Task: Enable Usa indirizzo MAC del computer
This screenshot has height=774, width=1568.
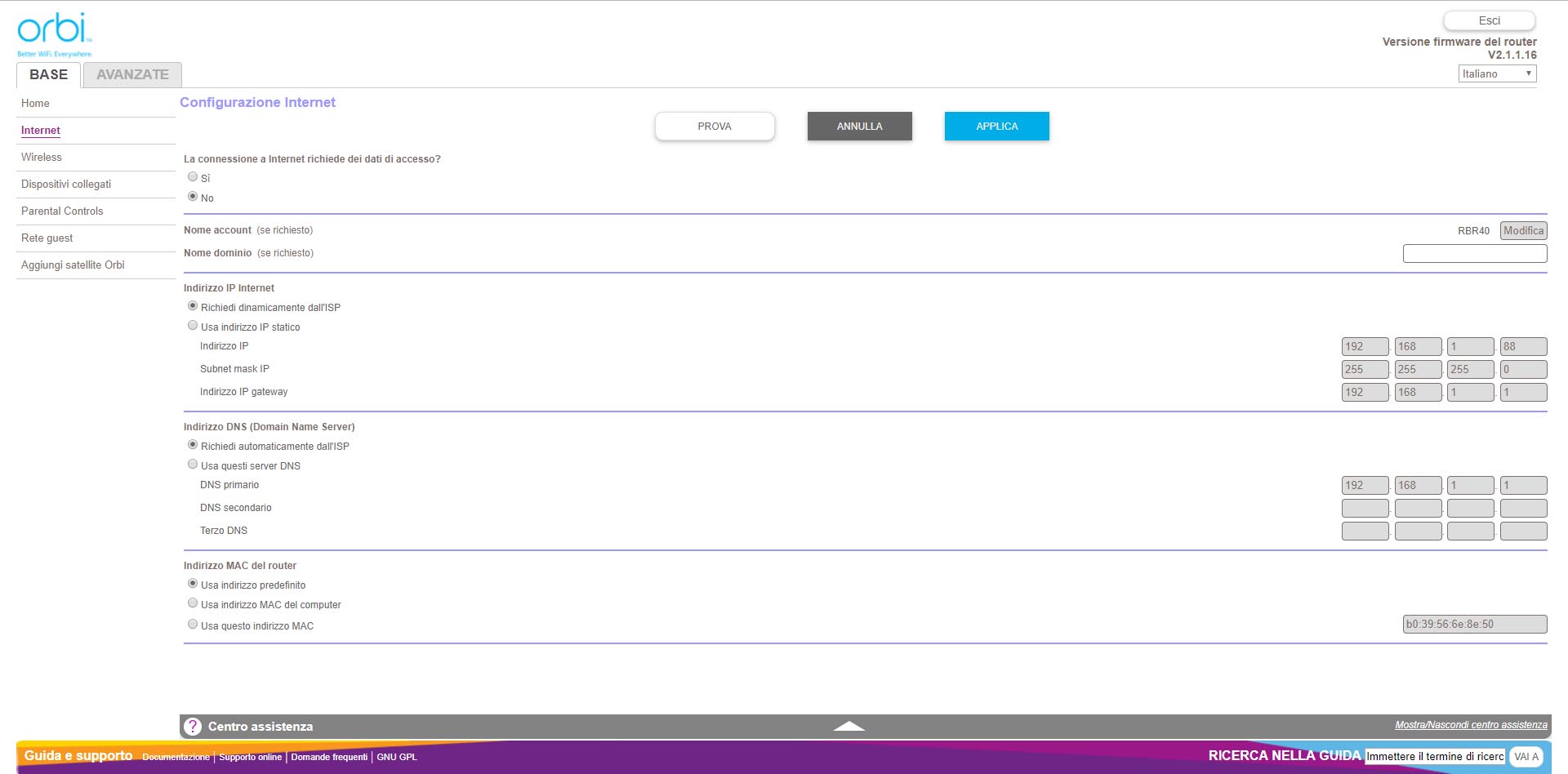Action: [x=193, y=603]
